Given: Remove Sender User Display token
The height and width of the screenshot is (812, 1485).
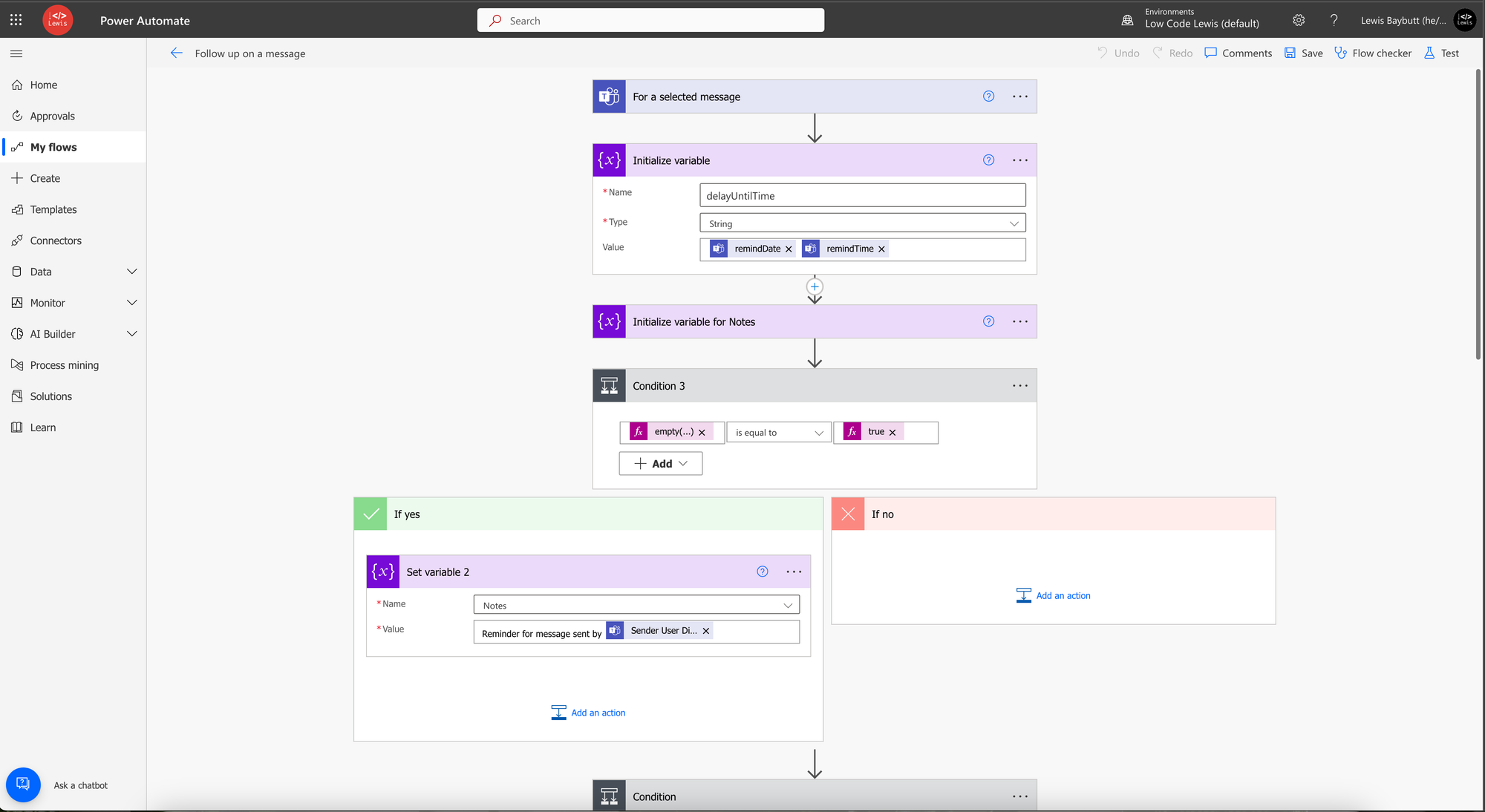Looking at the screenshot, I should point(706,631).
